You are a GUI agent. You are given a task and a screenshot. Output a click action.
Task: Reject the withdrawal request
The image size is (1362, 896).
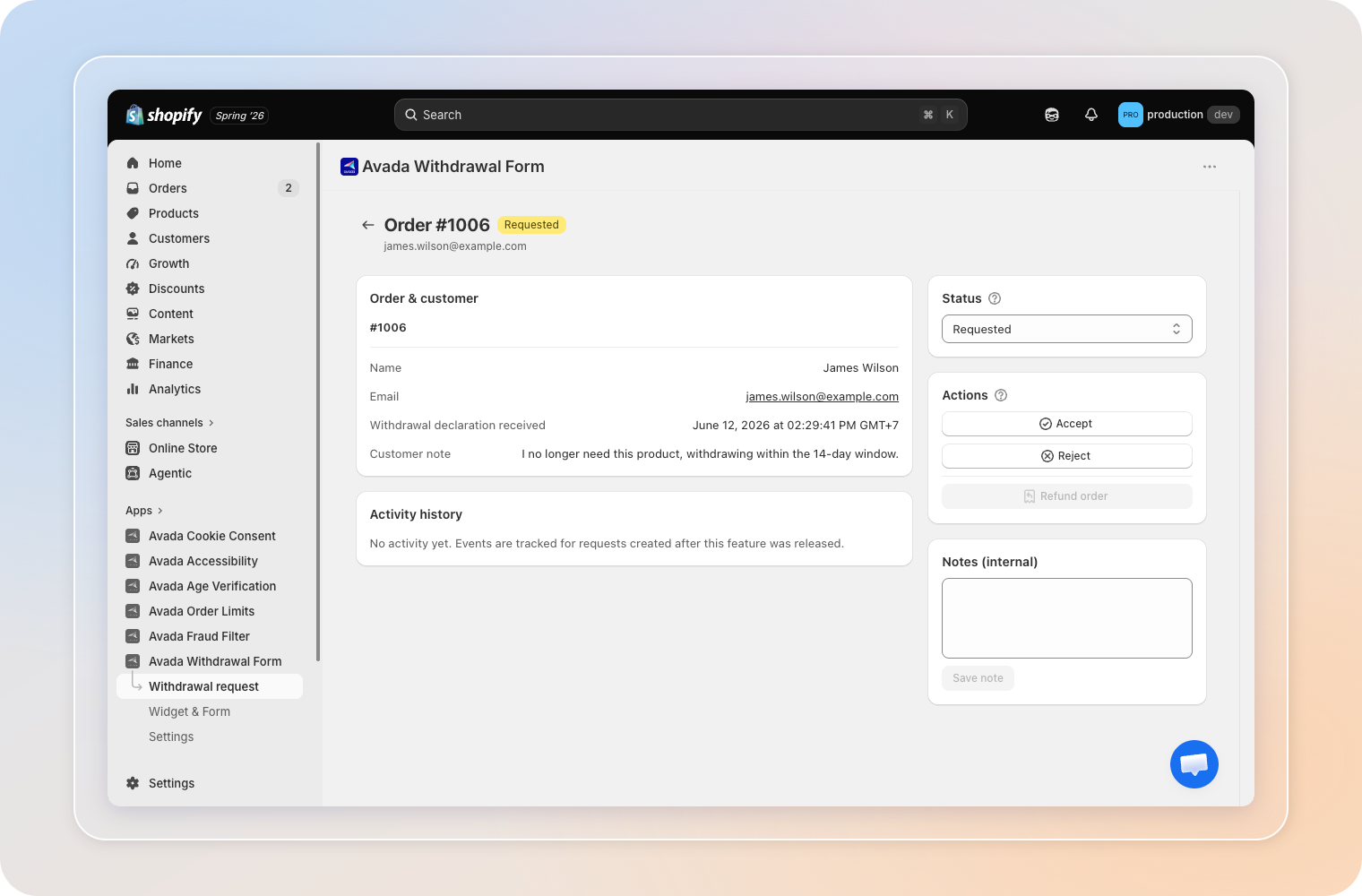point(1067,456)
